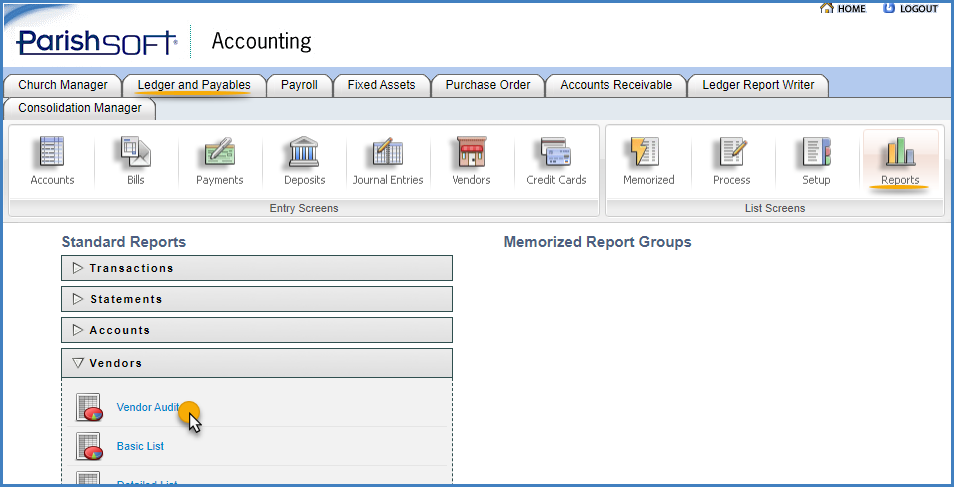Open the Vendors storefront icon
954x487 pixels.
pos(472,152)
